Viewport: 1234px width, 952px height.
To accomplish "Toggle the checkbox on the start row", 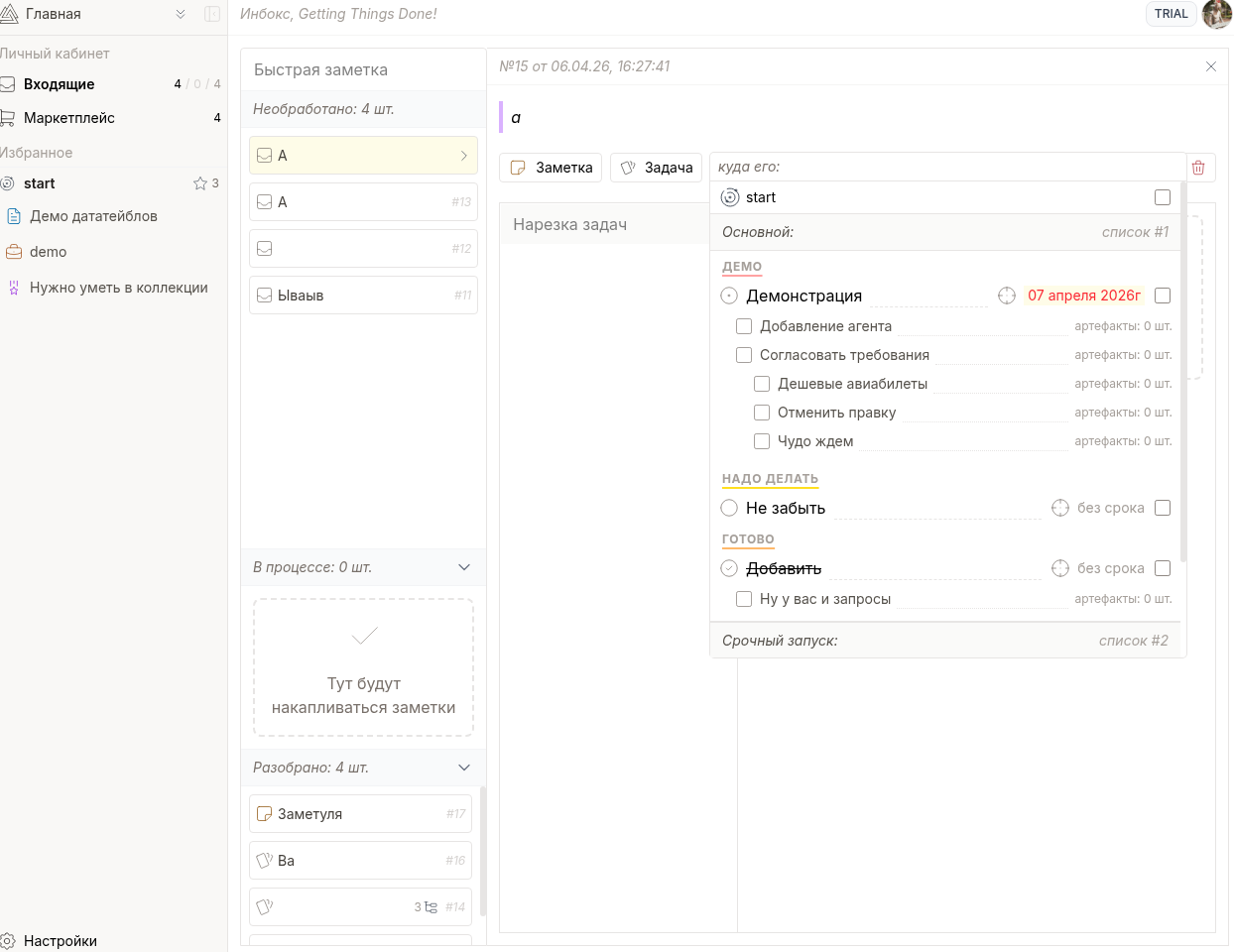I will 1163,197.
